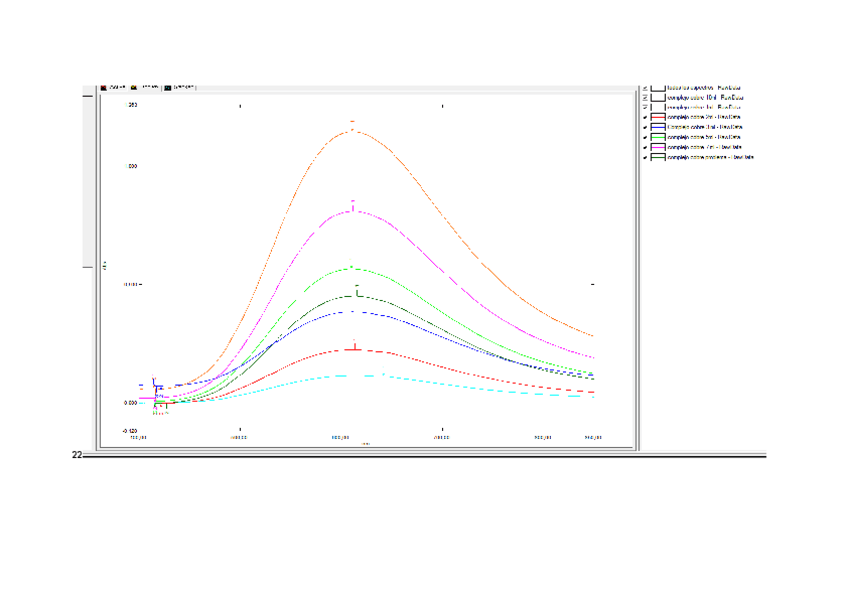Click the 0.000 label on vertical axis

(130, 403)
